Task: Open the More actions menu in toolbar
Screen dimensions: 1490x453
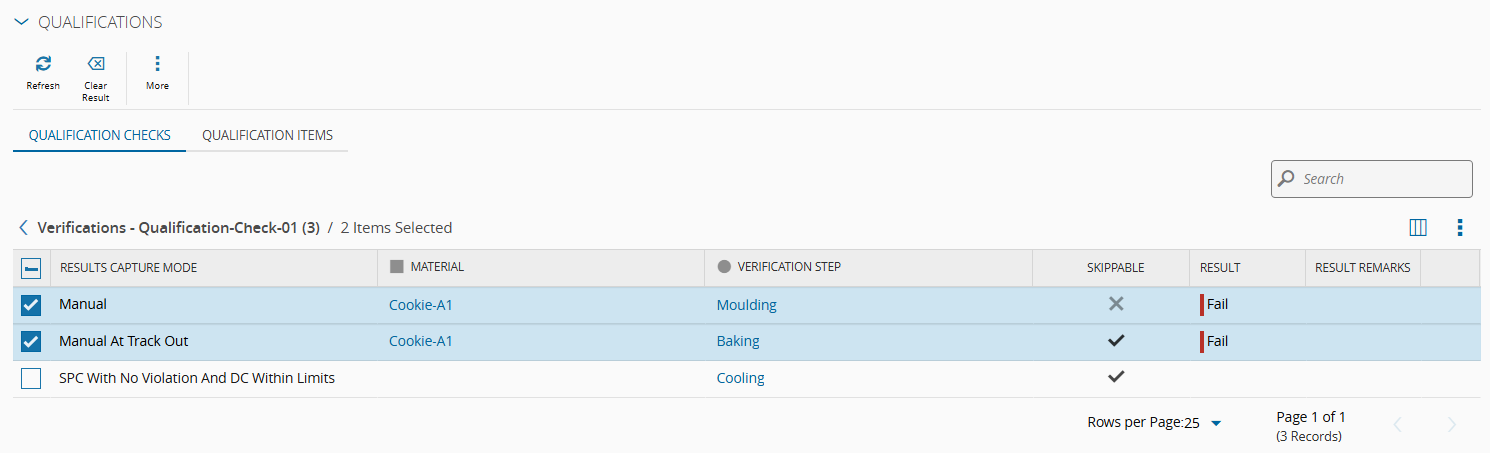Action: click(157, 65)
